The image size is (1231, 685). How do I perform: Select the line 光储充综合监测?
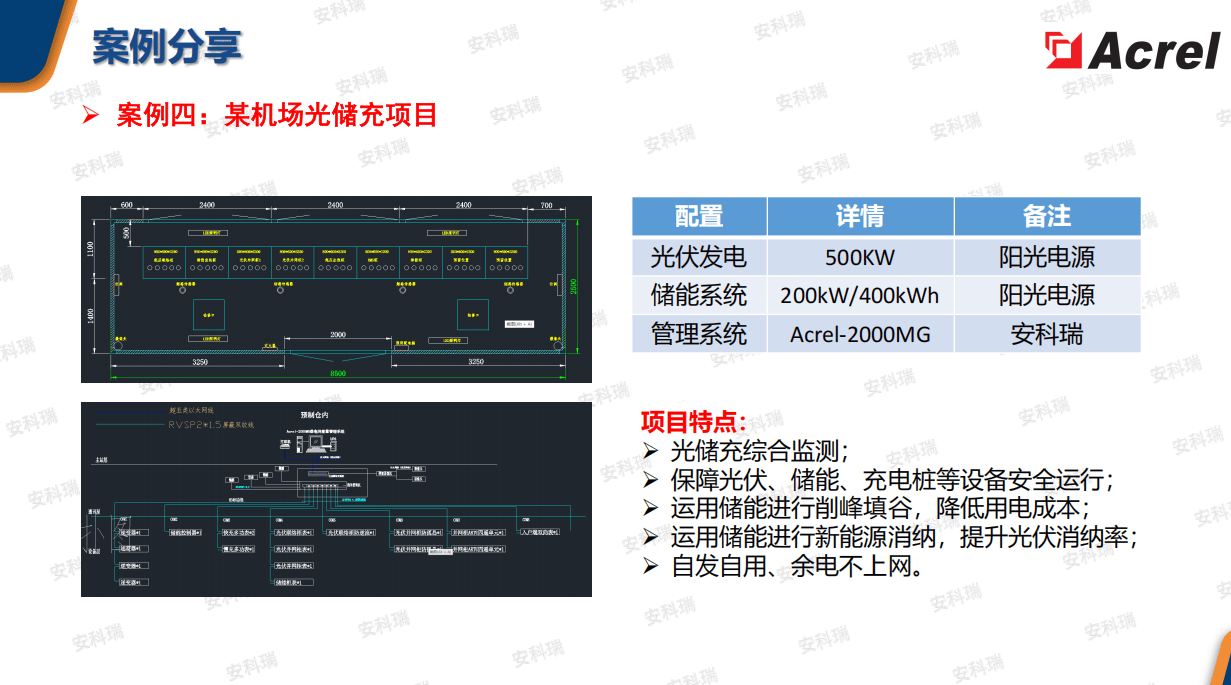[x=761, y=450]
